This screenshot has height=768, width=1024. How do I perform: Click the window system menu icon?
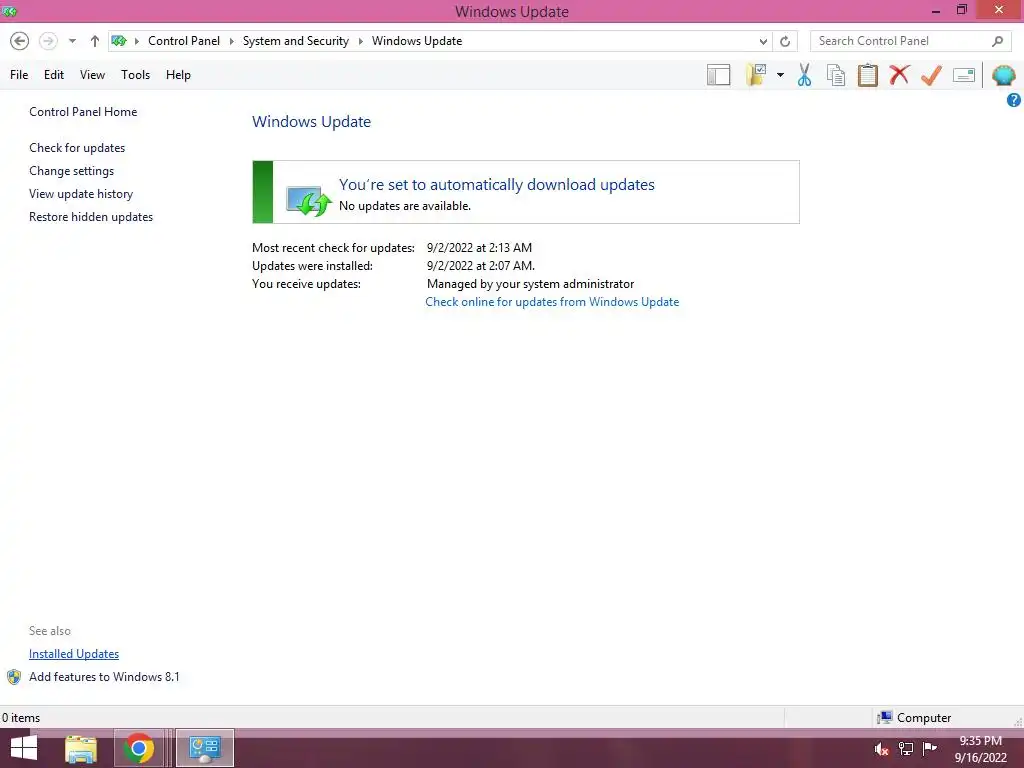[x=9, y=11]
